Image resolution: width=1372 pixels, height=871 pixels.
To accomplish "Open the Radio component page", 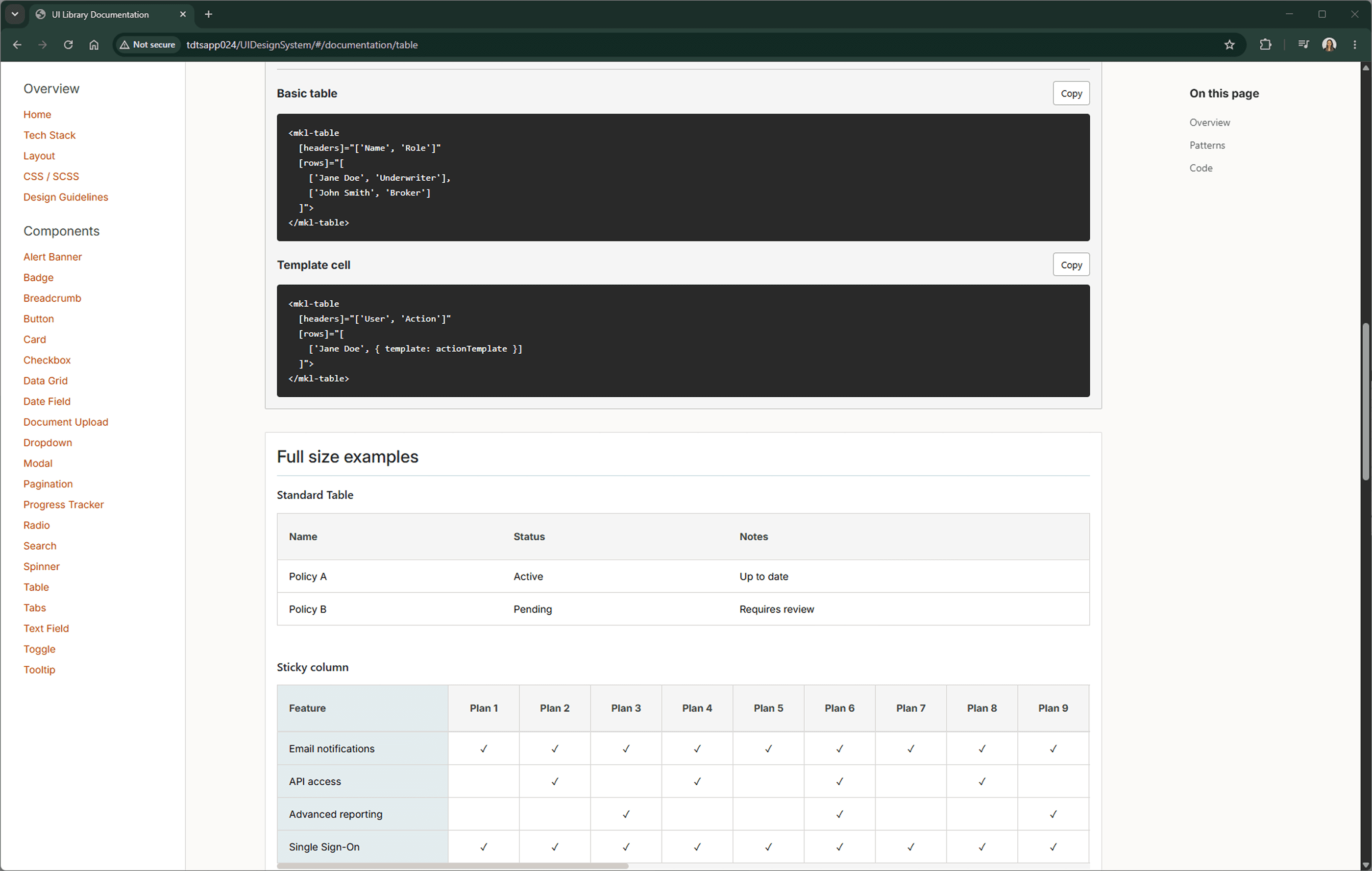I will [x=36, y=525].
